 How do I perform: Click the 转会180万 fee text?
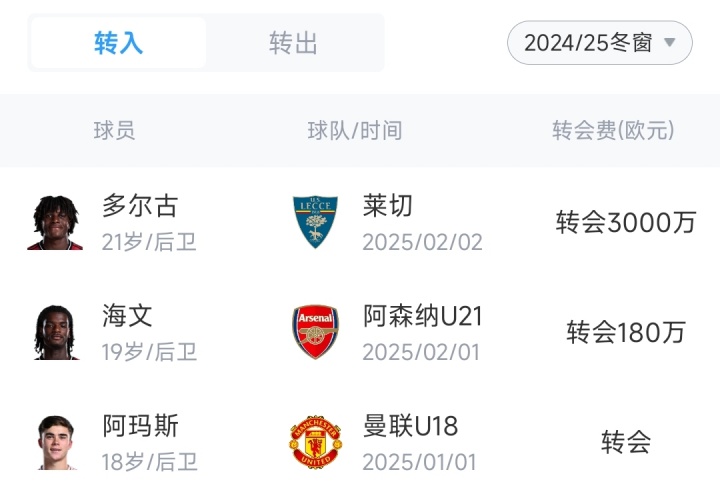tap(626, 332)
